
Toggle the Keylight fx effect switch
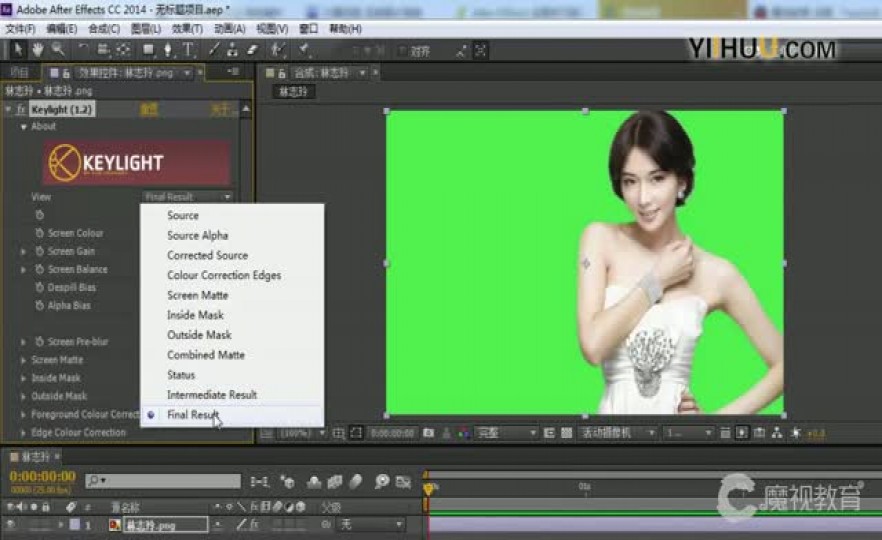tap(21, 109)
